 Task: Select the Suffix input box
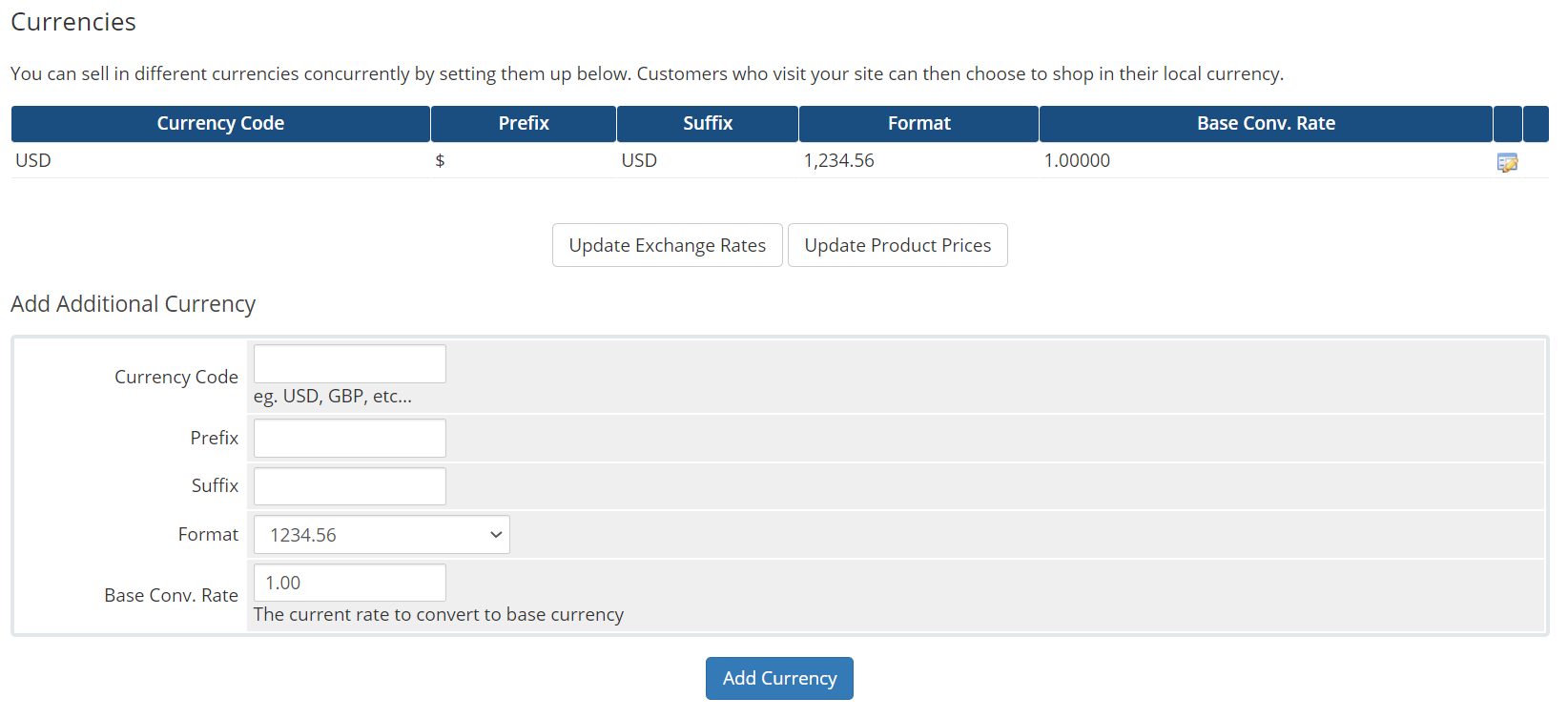click(x=350, y=486)
